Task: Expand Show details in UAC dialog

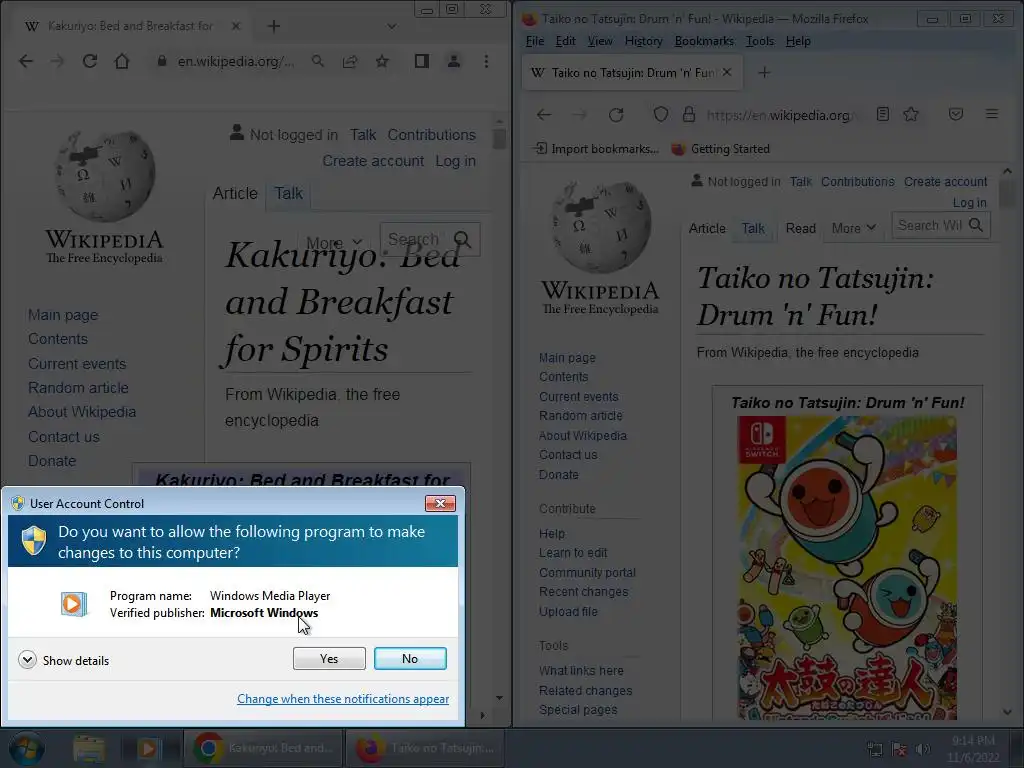Action: (x=64, y=660)
